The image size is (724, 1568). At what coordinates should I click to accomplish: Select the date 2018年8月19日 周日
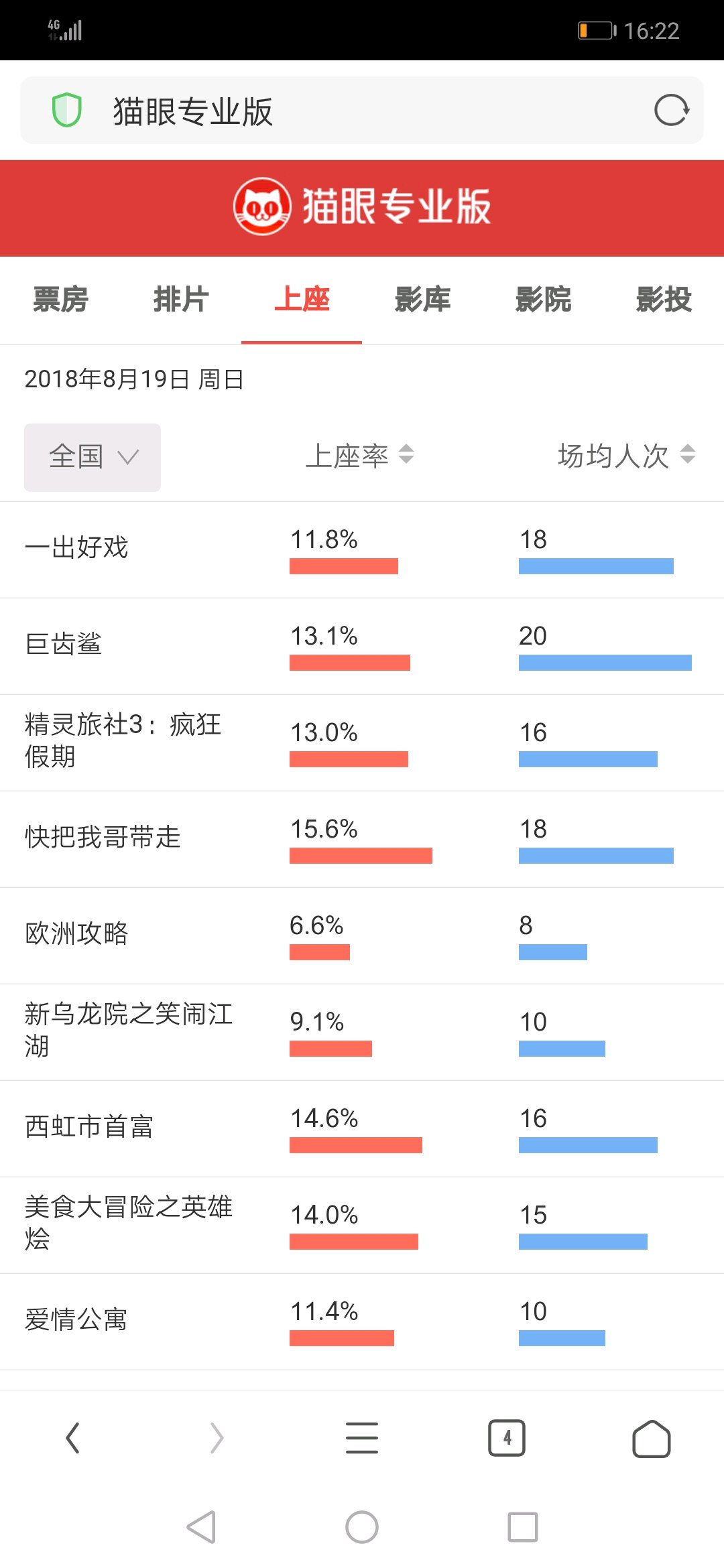coord(134,379)
